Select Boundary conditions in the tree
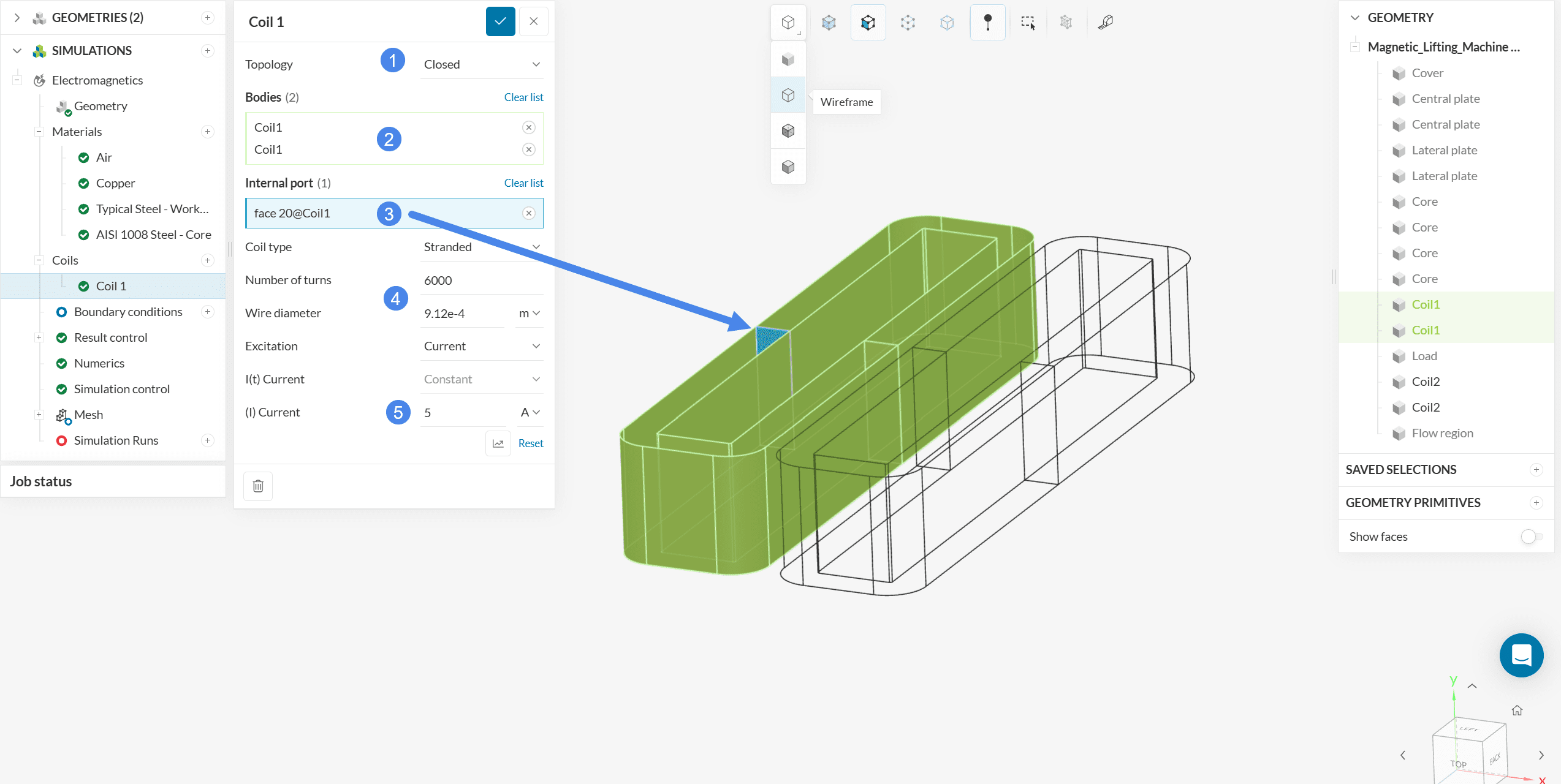Image resolution: width=1561 pixels, height=784 pixels. tap(128, 312)
